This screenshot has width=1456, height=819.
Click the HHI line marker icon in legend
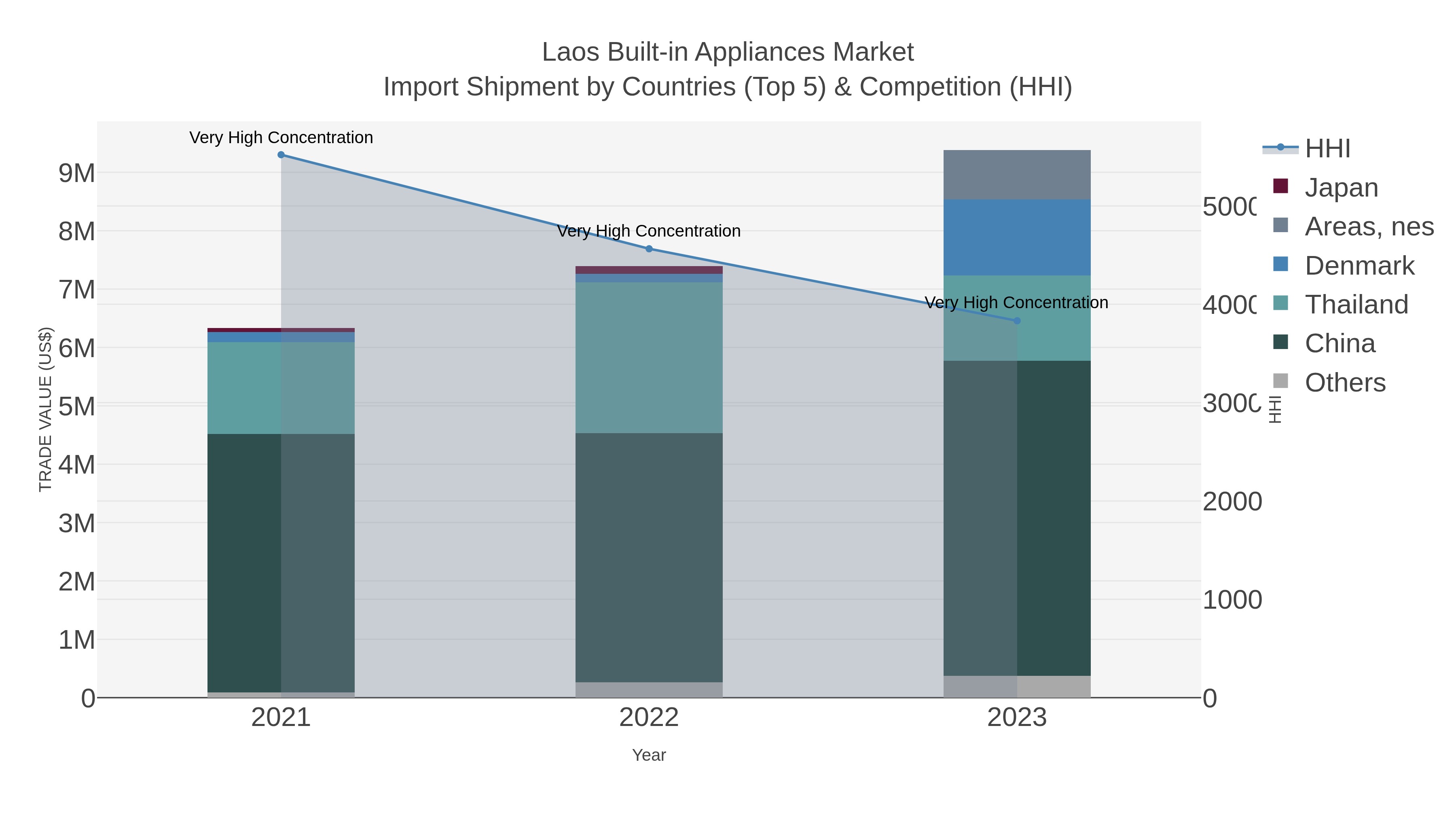click(1280, 148)
